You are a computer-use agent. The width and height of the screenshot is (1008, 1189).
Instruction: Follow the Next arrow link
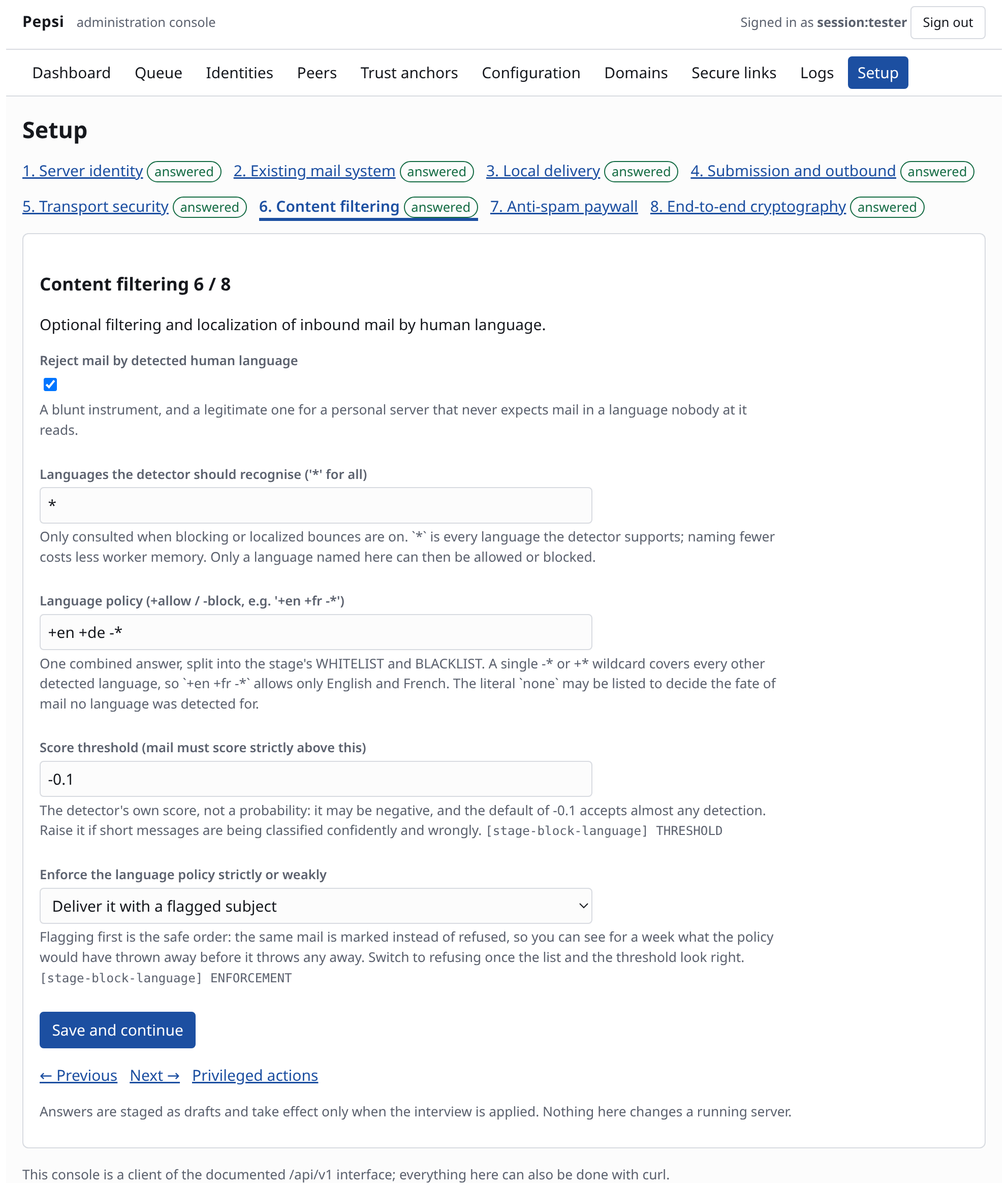point(154,1075)
